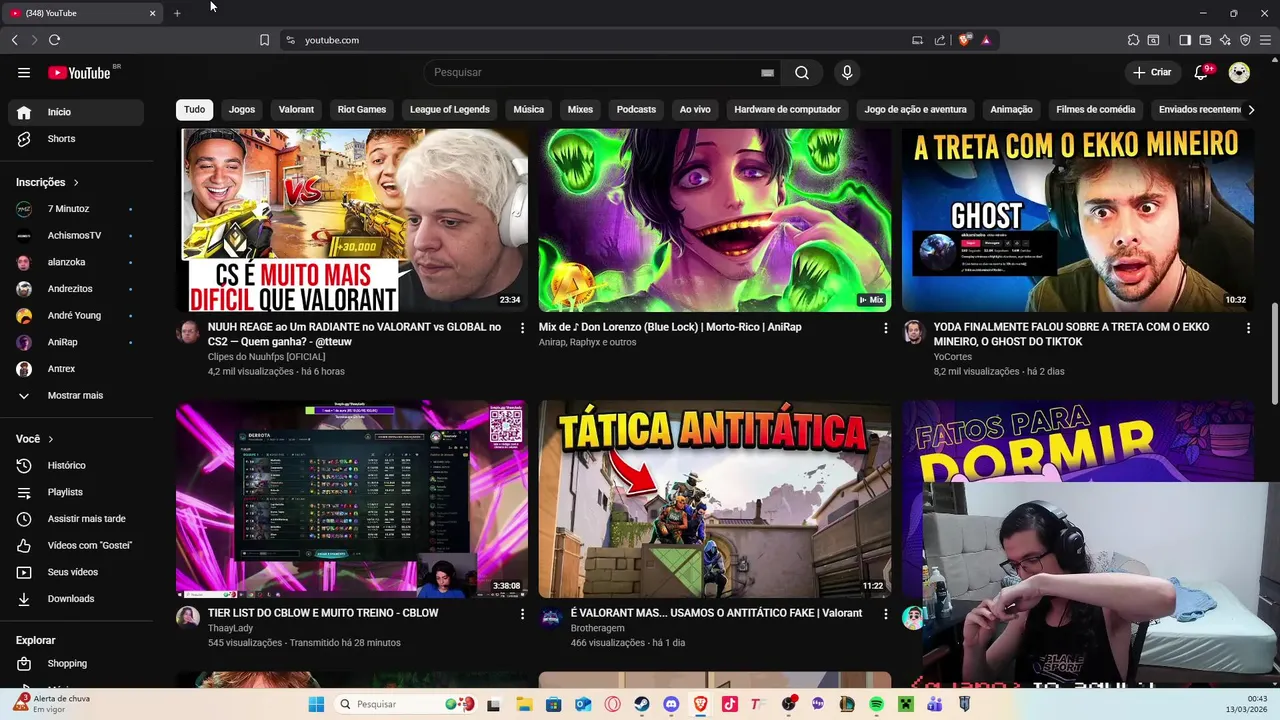
Task: Reload the page in browser toolbar
Action: [x=54, y=40]
